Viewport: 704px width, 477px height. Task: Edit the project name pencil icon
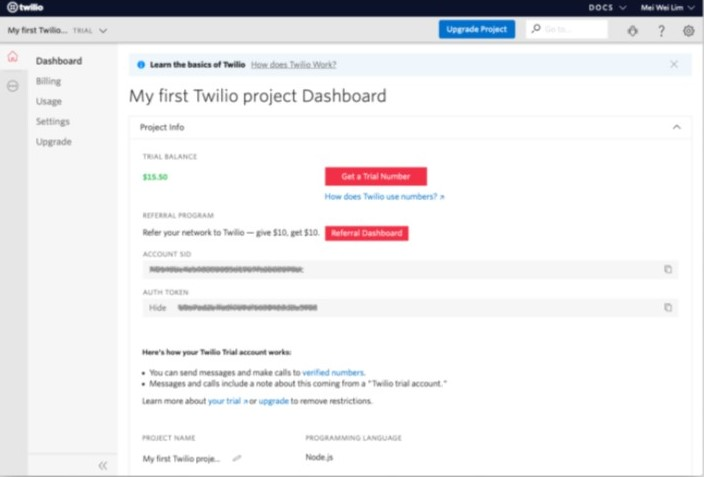coord(237,458)
